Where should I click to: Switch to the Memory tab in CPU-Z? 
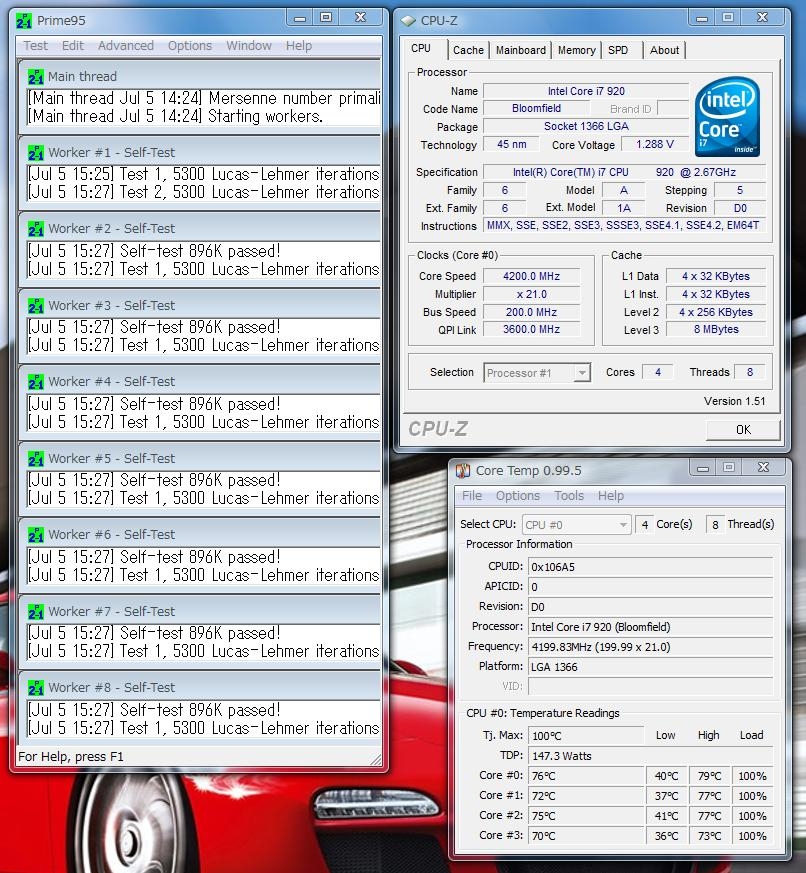(x=576, y=50)
